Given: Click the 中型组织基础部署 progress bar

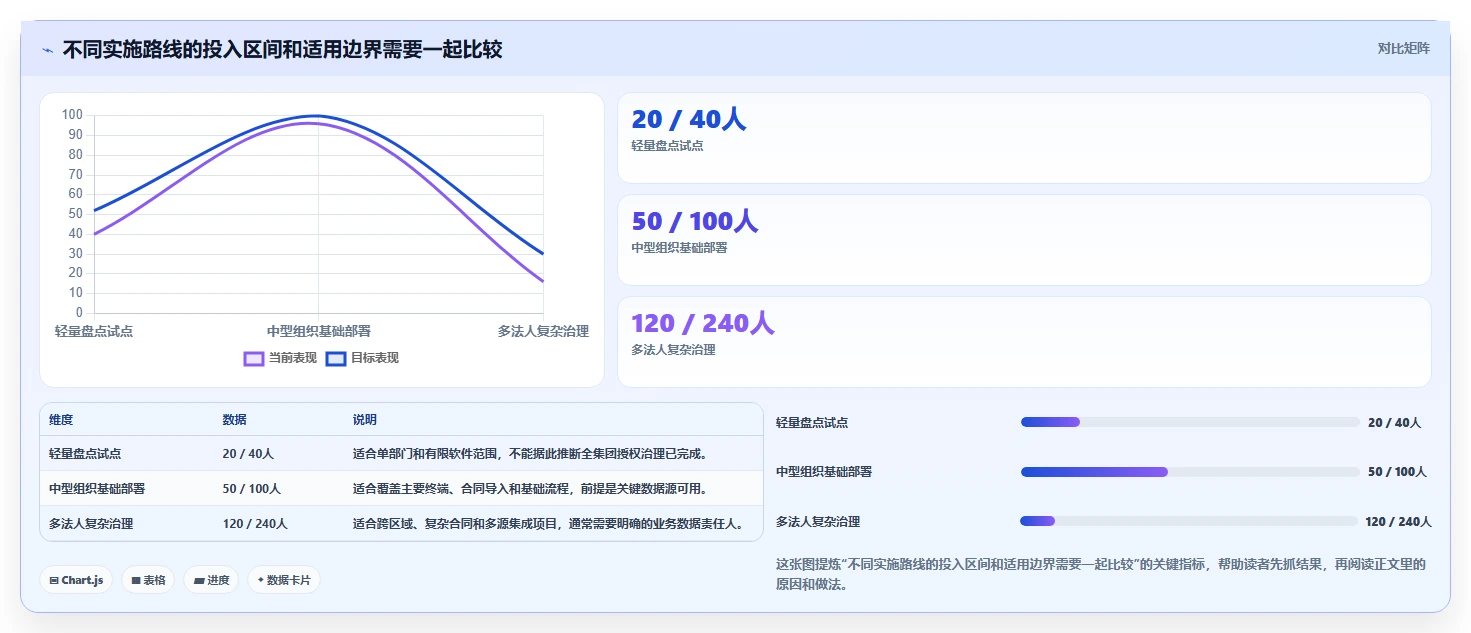Looking at the screenshot, I should click(x=1190, y=472).
